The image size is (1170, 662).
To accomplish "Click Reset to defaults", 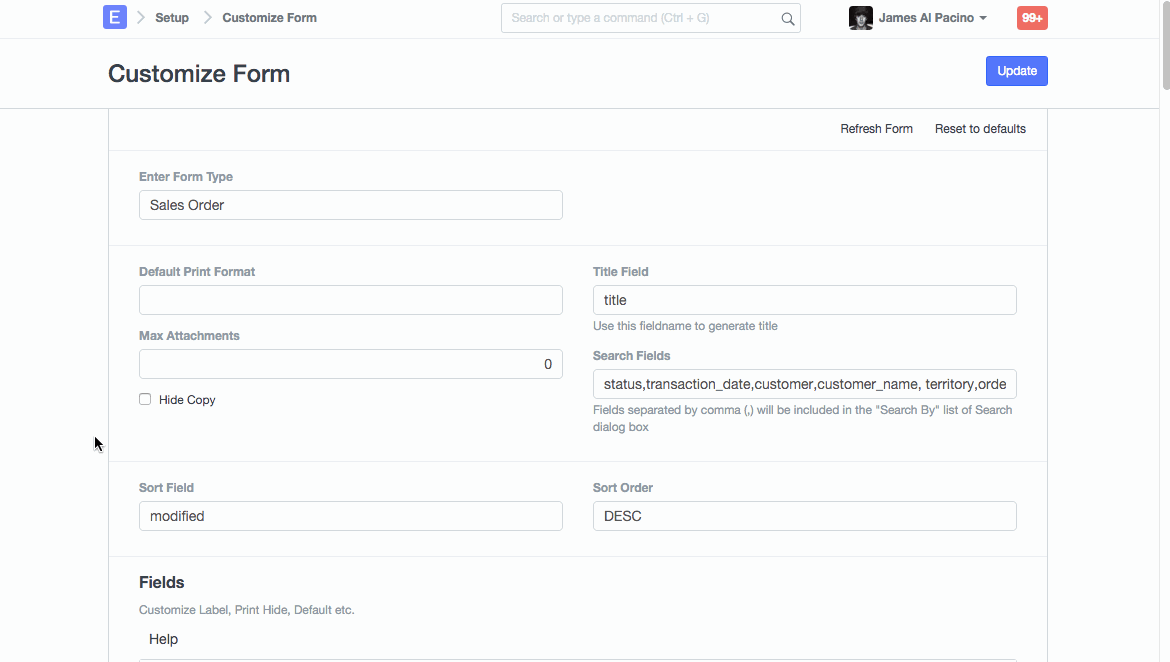I will 980,129.
